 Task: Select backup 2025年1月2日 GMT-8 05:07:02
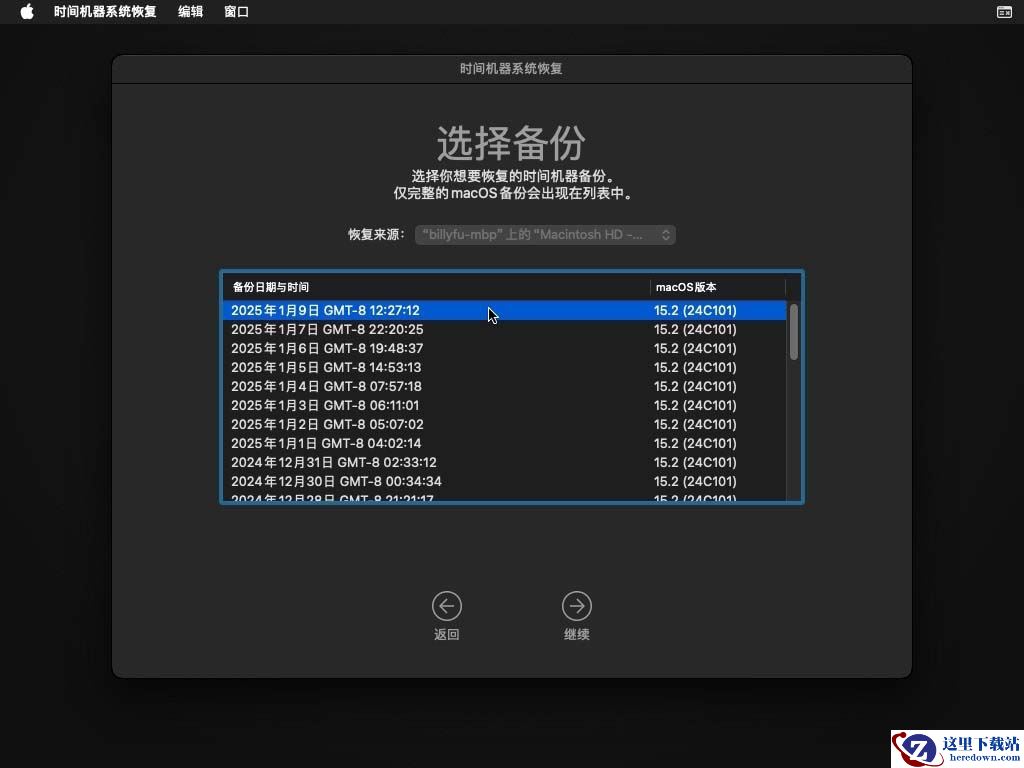[504, 424]
